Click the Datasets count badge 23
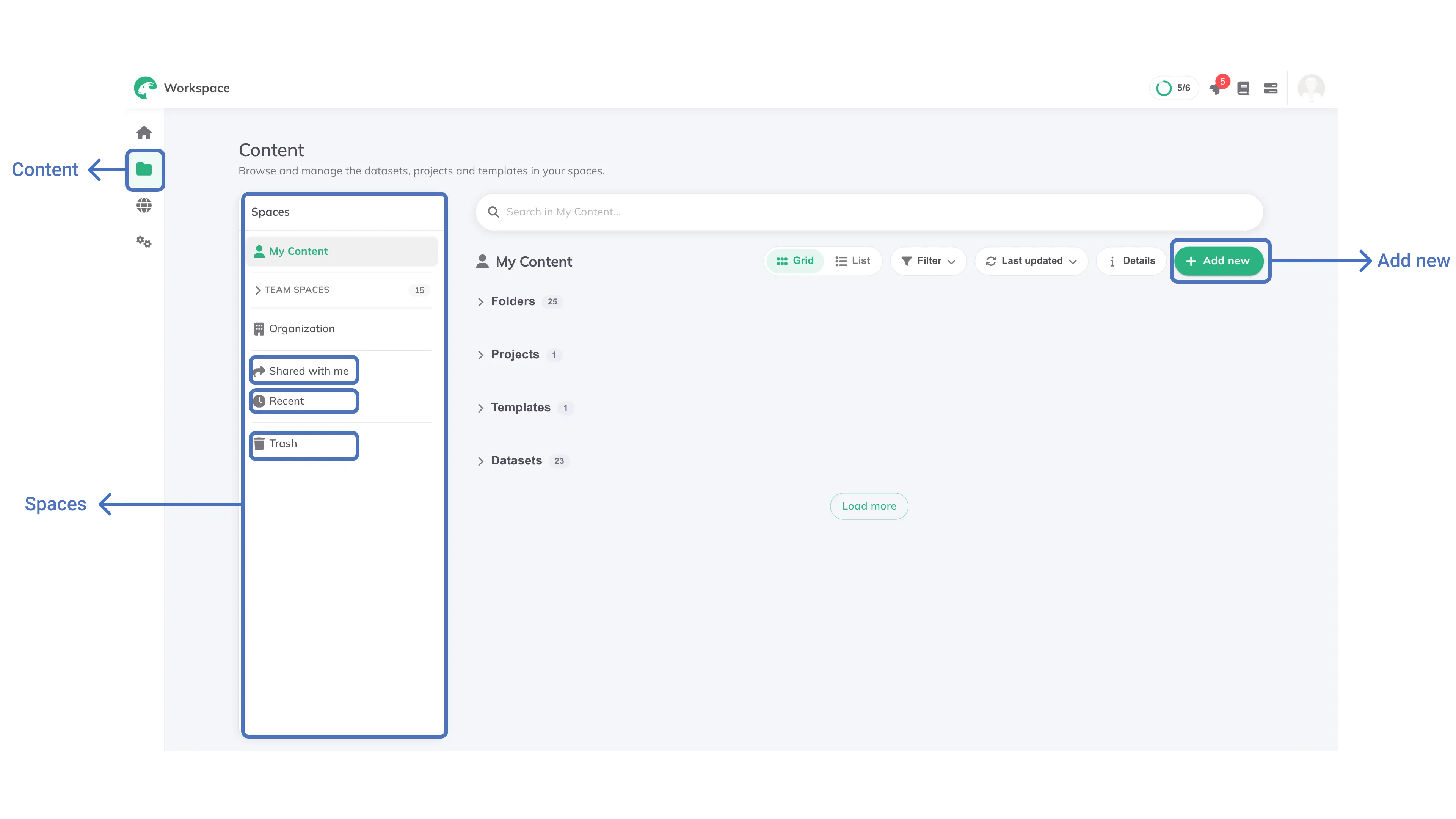This screenshot has height=819, width=1456. (559, 461)
